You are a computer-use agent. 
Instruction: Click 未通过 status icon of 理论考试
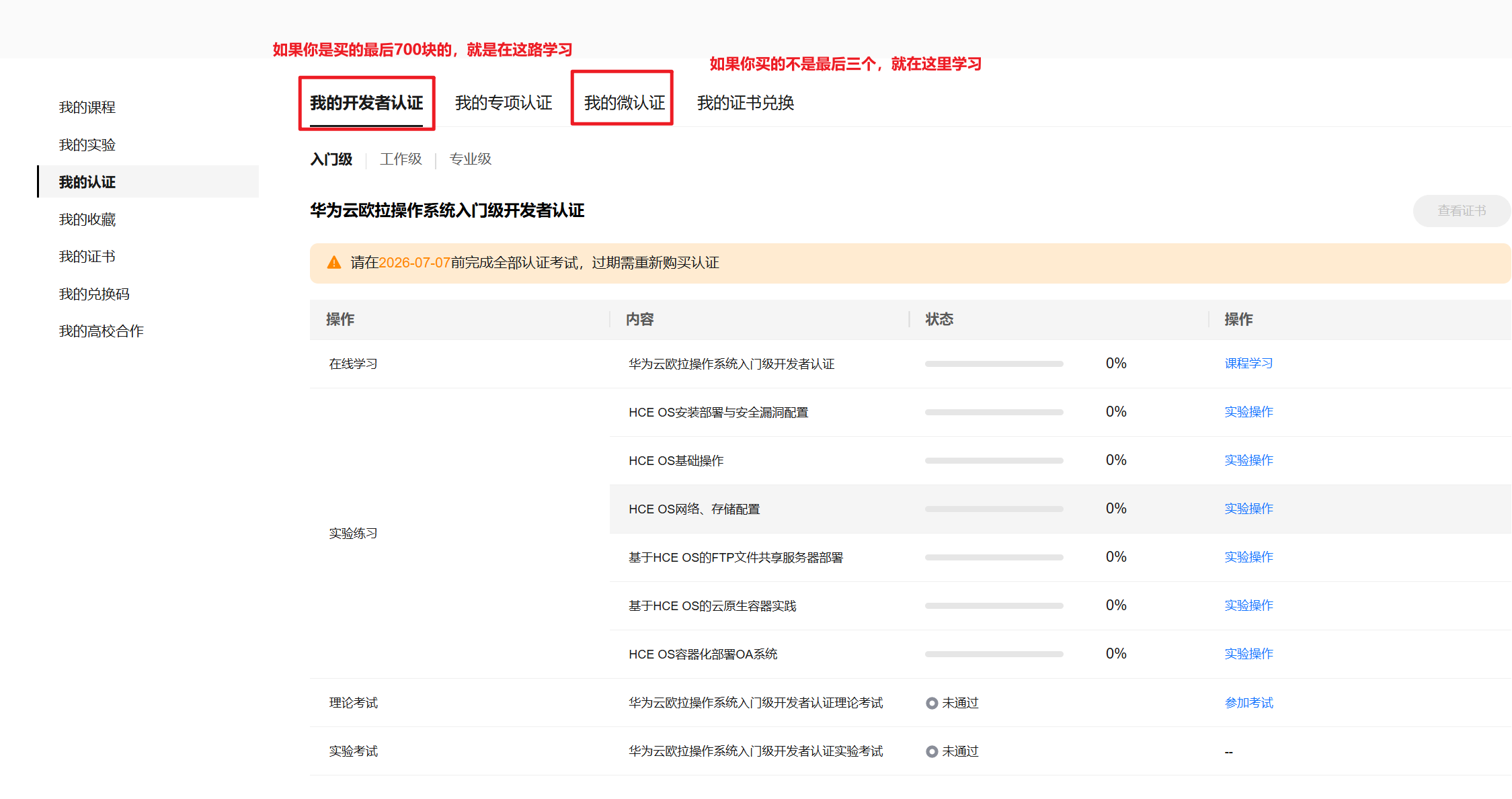(932, 704)
